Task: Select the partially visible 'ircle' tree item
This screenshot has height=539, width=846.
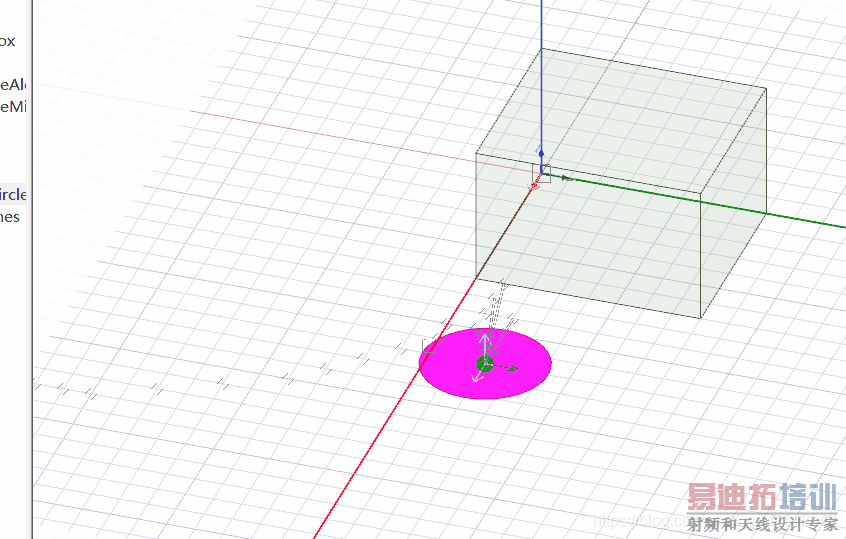Action: pyautogui.click(x=12, y=194)
